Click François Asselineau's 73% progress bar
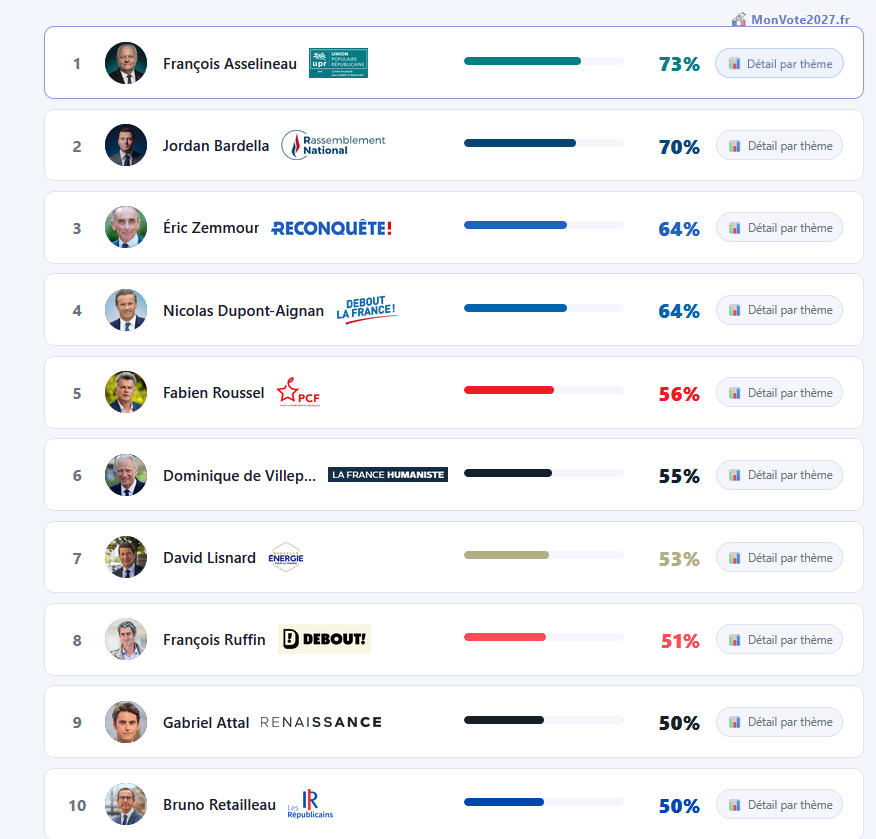The image size is (876, 839). tap(543, 61)
